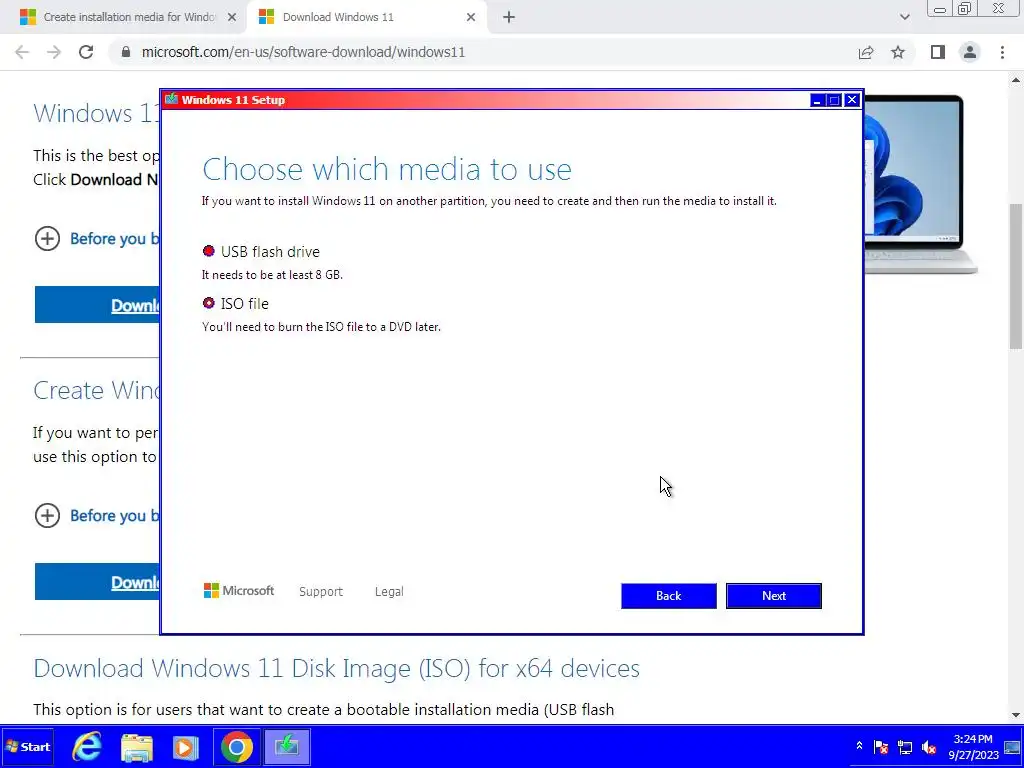Go forward in browser history
The height and width of the screenshot is (768, 1024).
(54, 52)
